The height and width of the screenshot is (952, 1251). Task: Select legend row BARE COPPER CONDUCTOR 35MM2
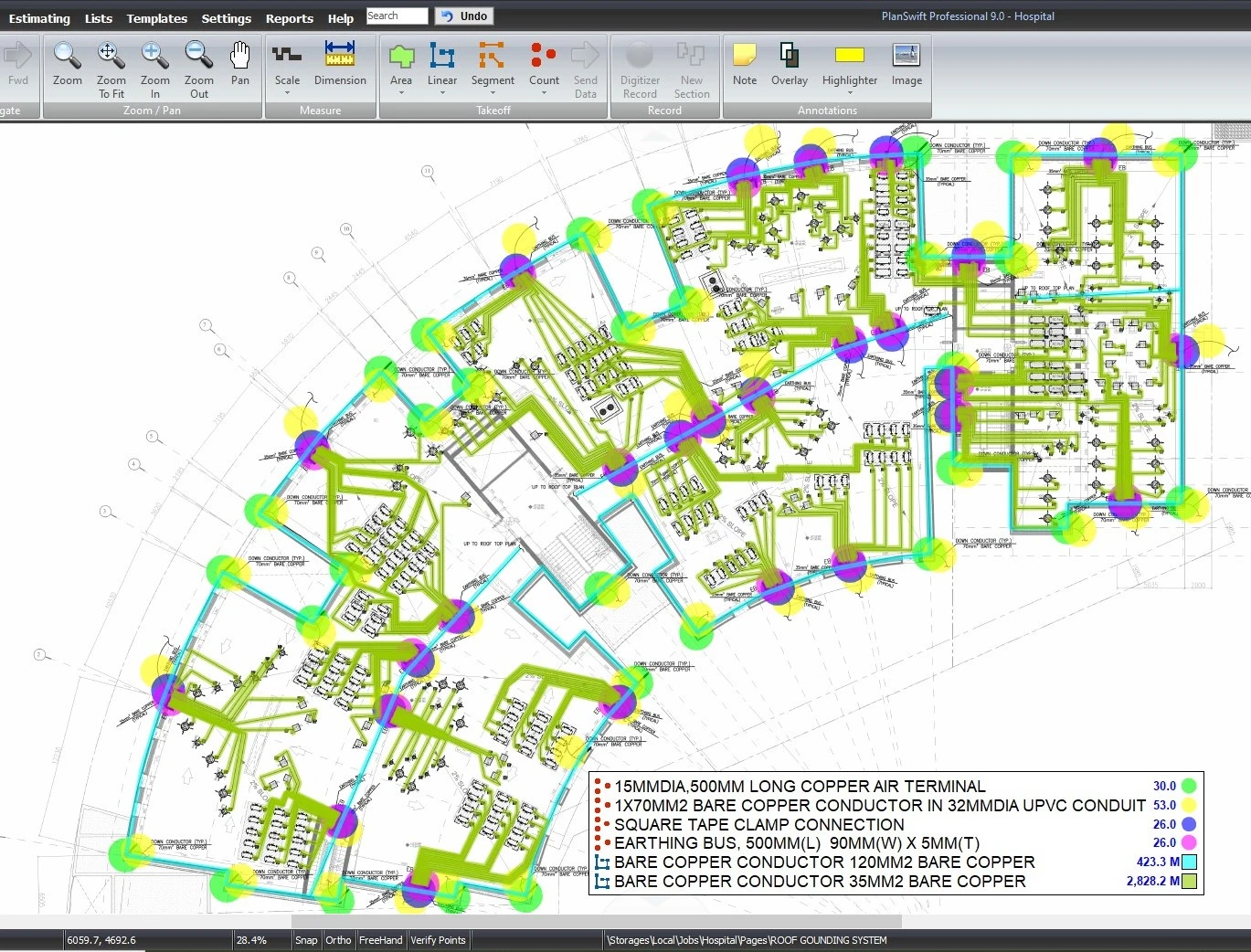pos(896,882)
